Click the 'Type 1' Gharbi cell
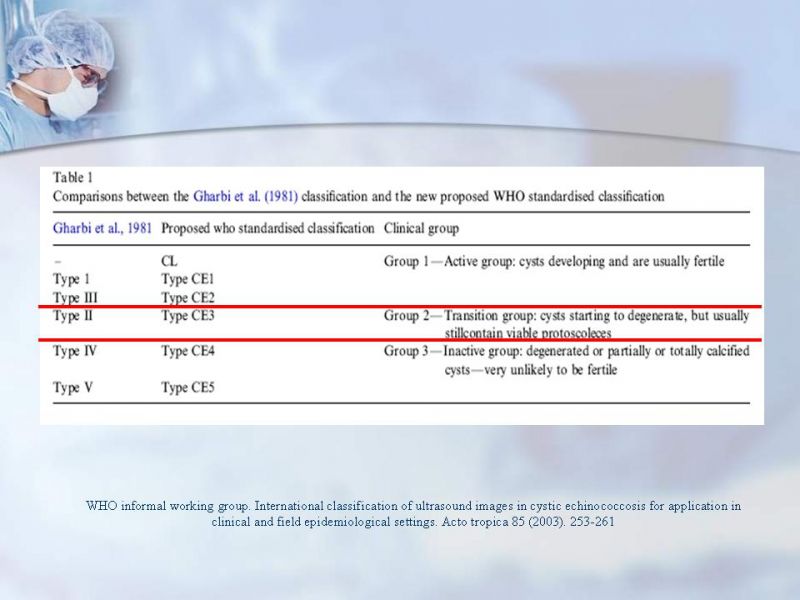The height and width of the screenshot is (600, 800). (71, 280)
